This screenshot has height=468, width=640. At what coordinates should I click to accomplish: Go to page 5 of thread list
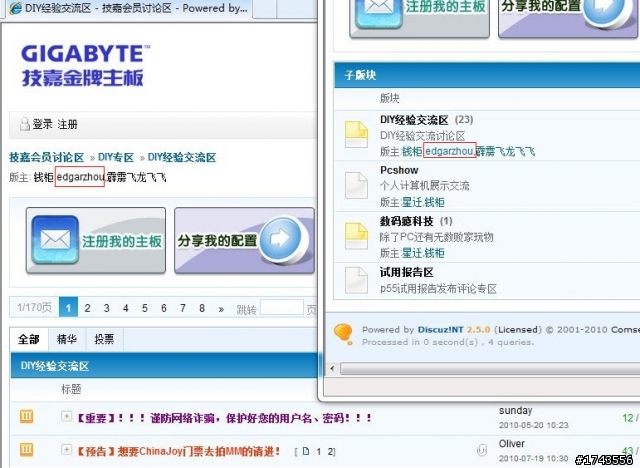click(144, 308)
